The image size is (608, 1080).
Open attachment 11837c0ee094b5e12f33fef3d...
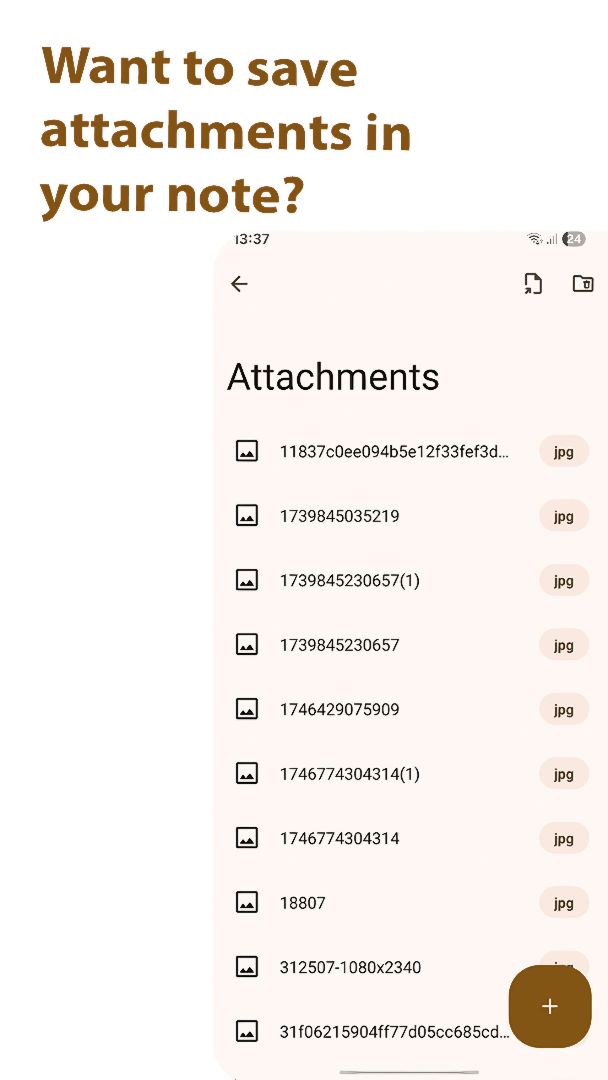point(411,451)
